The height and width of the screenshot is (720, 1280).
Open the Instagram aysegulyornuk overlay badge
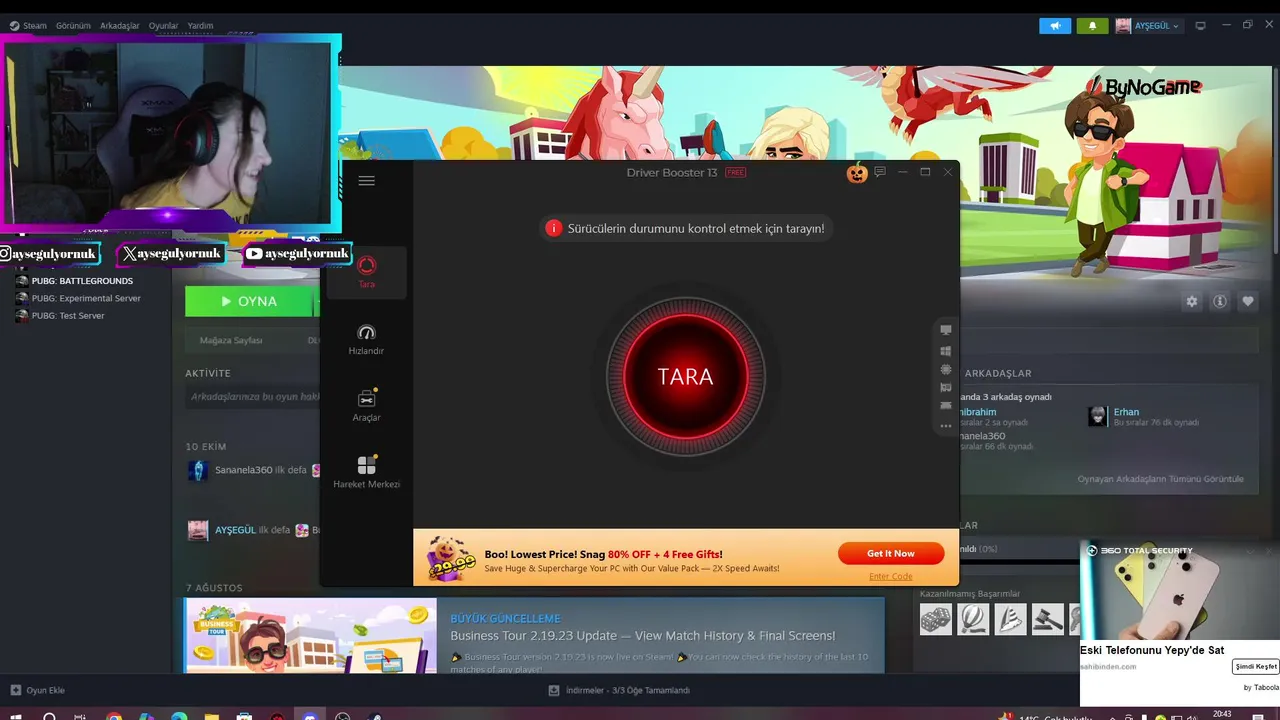coord(50,254)
